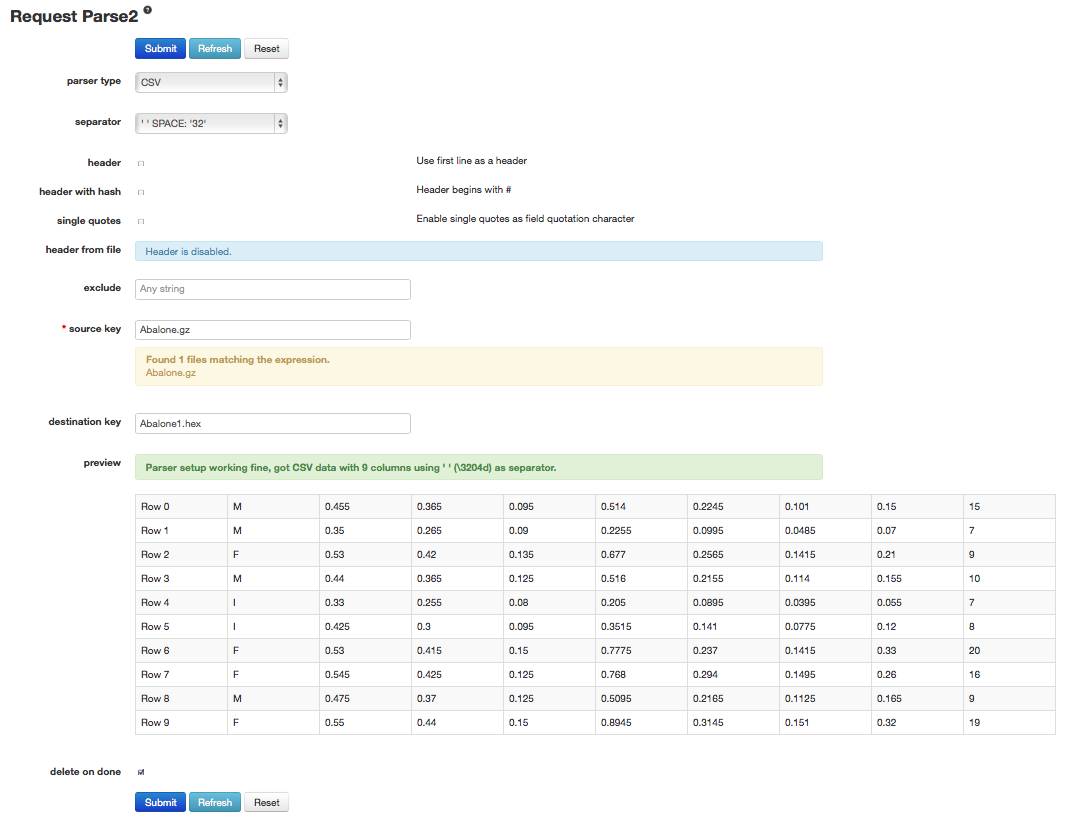
Task: Select the Row 0 cell in preview
Action: coord(180,507)
